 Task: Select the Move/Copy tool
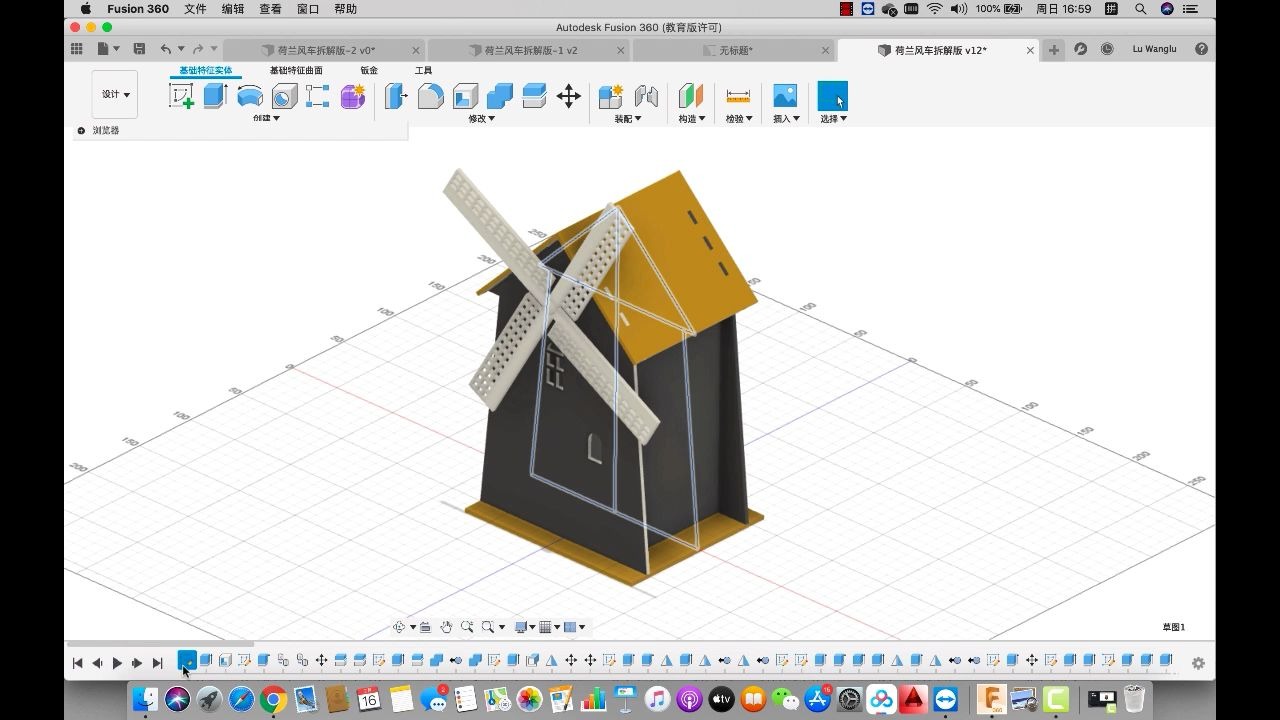pyautogui.click(x=569, y=96)
